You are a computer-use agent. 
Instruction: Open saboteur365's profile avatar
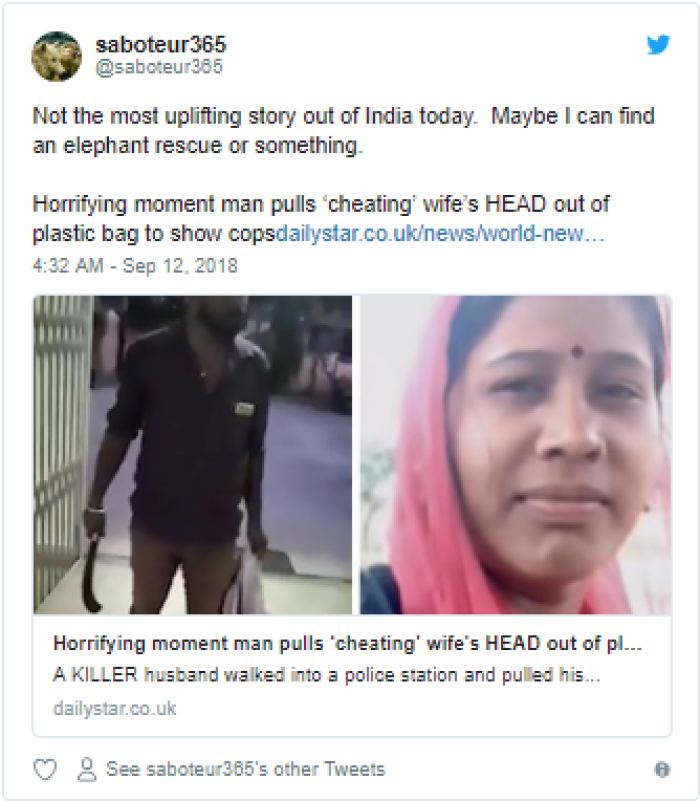pos(56,56)
